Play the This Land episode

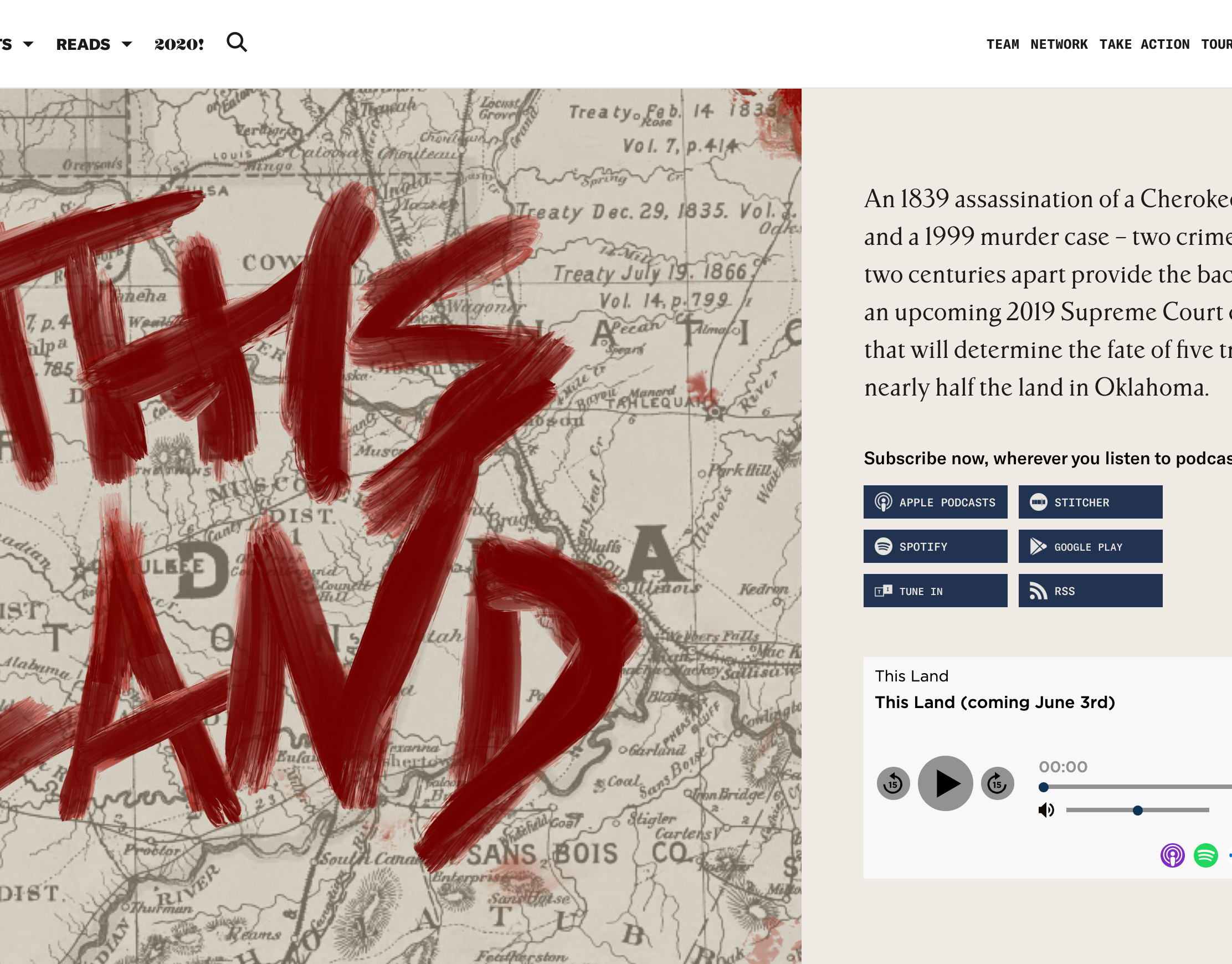pos(945,783)
